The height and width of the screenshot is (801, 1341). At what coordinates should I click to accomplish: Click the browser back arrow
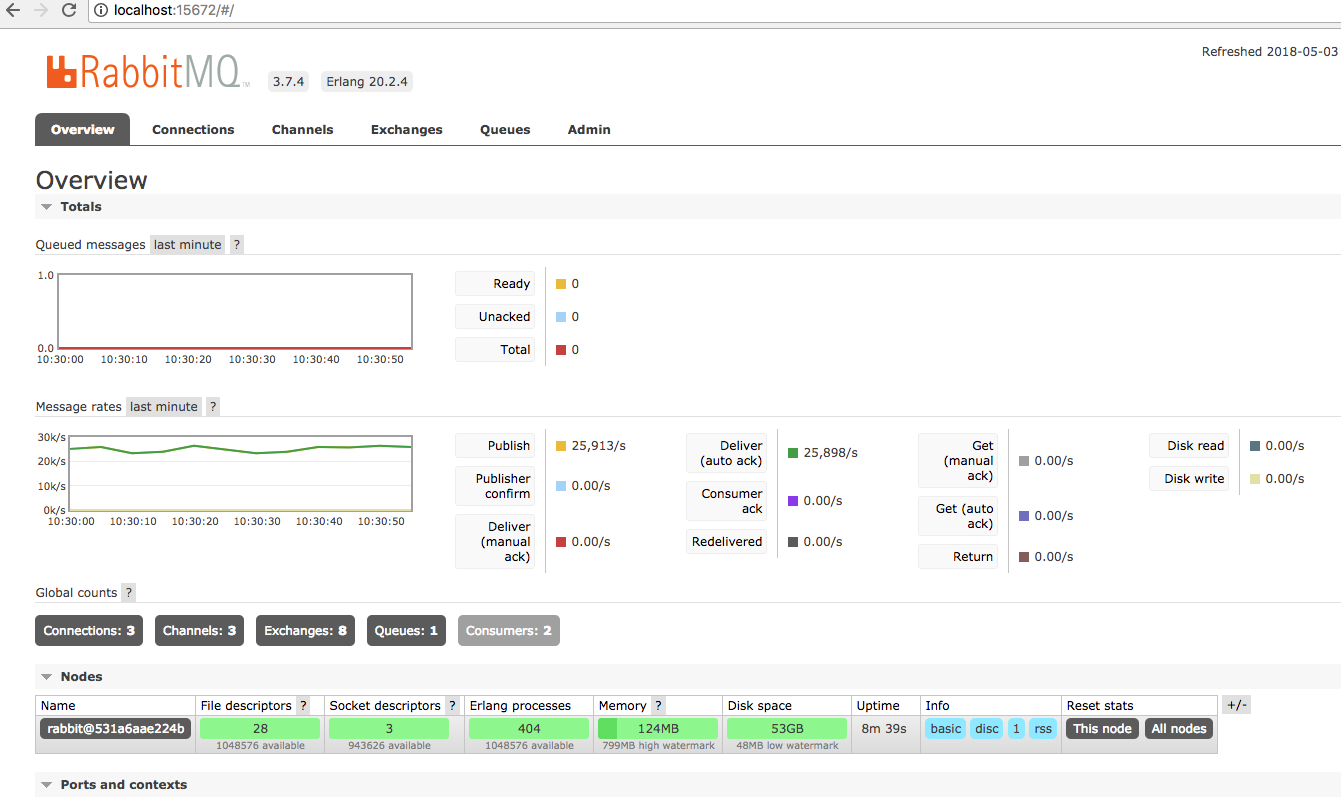(13, 10)
